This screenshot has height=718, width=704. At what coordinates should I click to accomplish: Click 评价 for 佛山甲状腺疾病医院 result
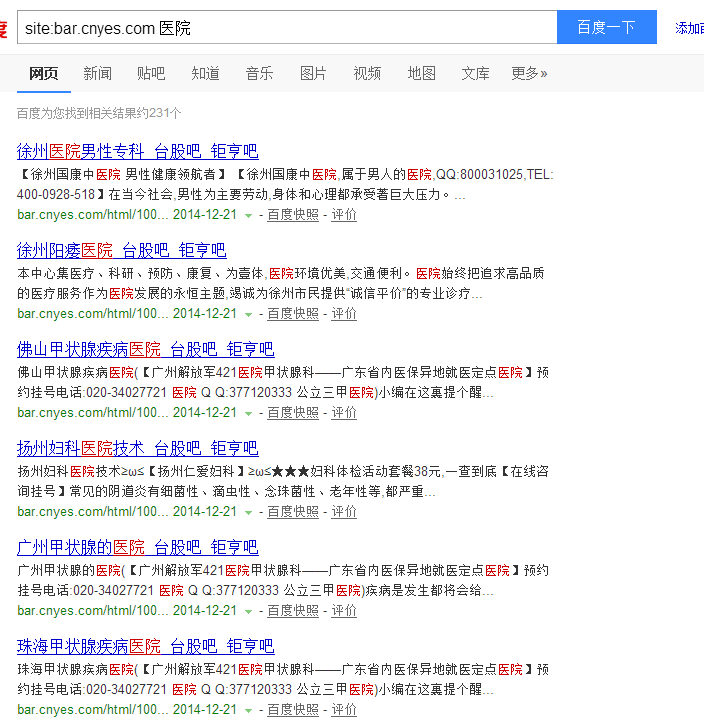tap(344, 413)
